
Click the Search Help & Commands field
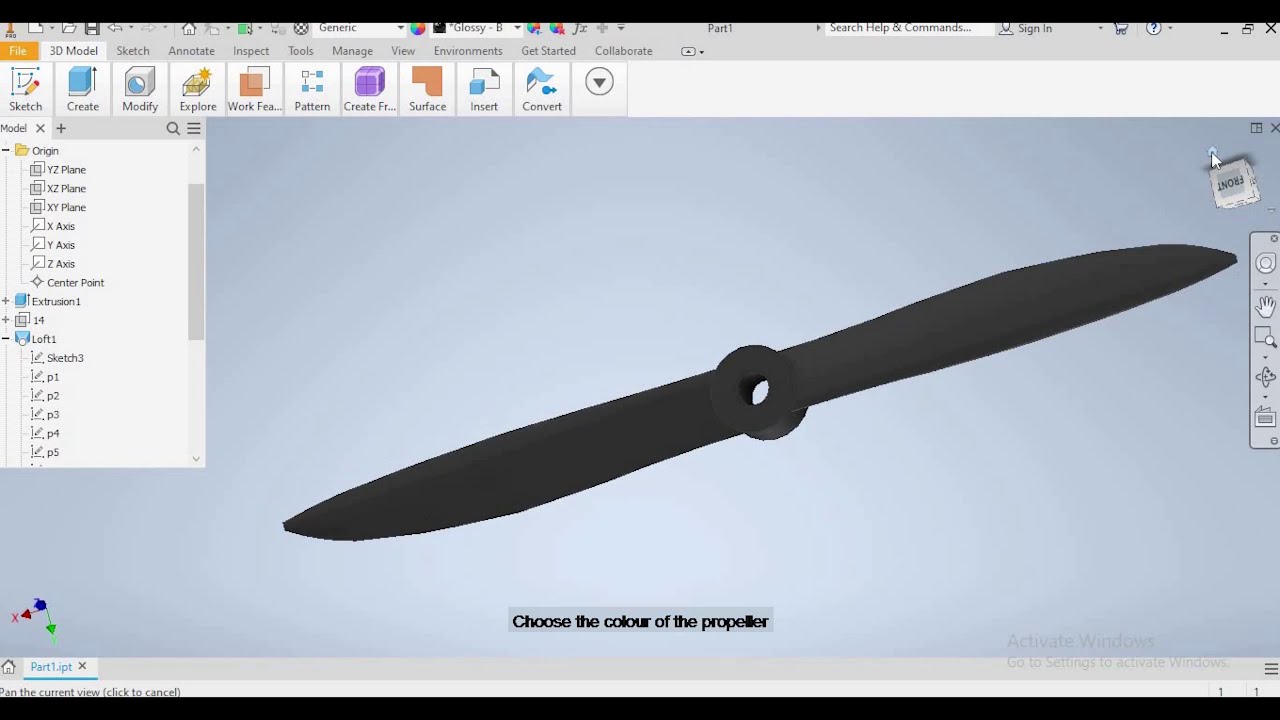click(x=910, y=28)
